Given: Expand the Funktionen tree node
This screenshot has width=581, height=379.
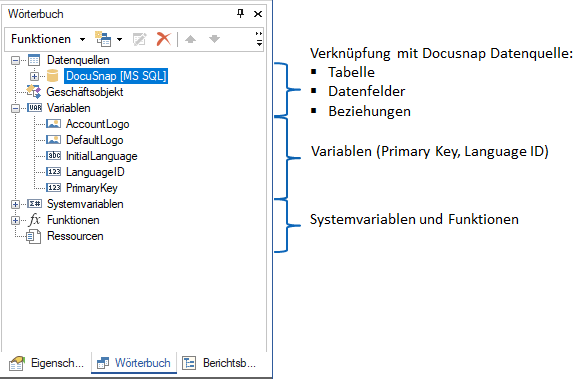Looking at the screenshot, I should tap(16, 220).
